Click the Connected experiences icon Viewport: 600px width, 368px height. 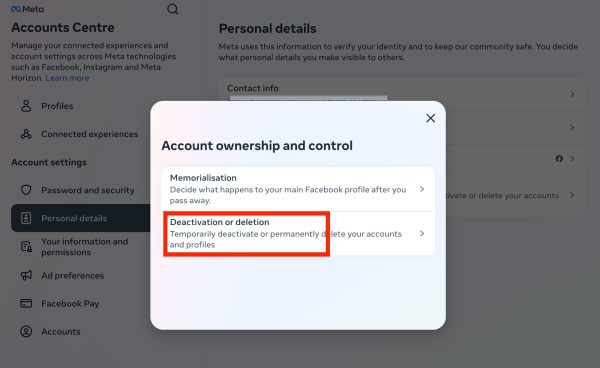click(x=26, y=134)
